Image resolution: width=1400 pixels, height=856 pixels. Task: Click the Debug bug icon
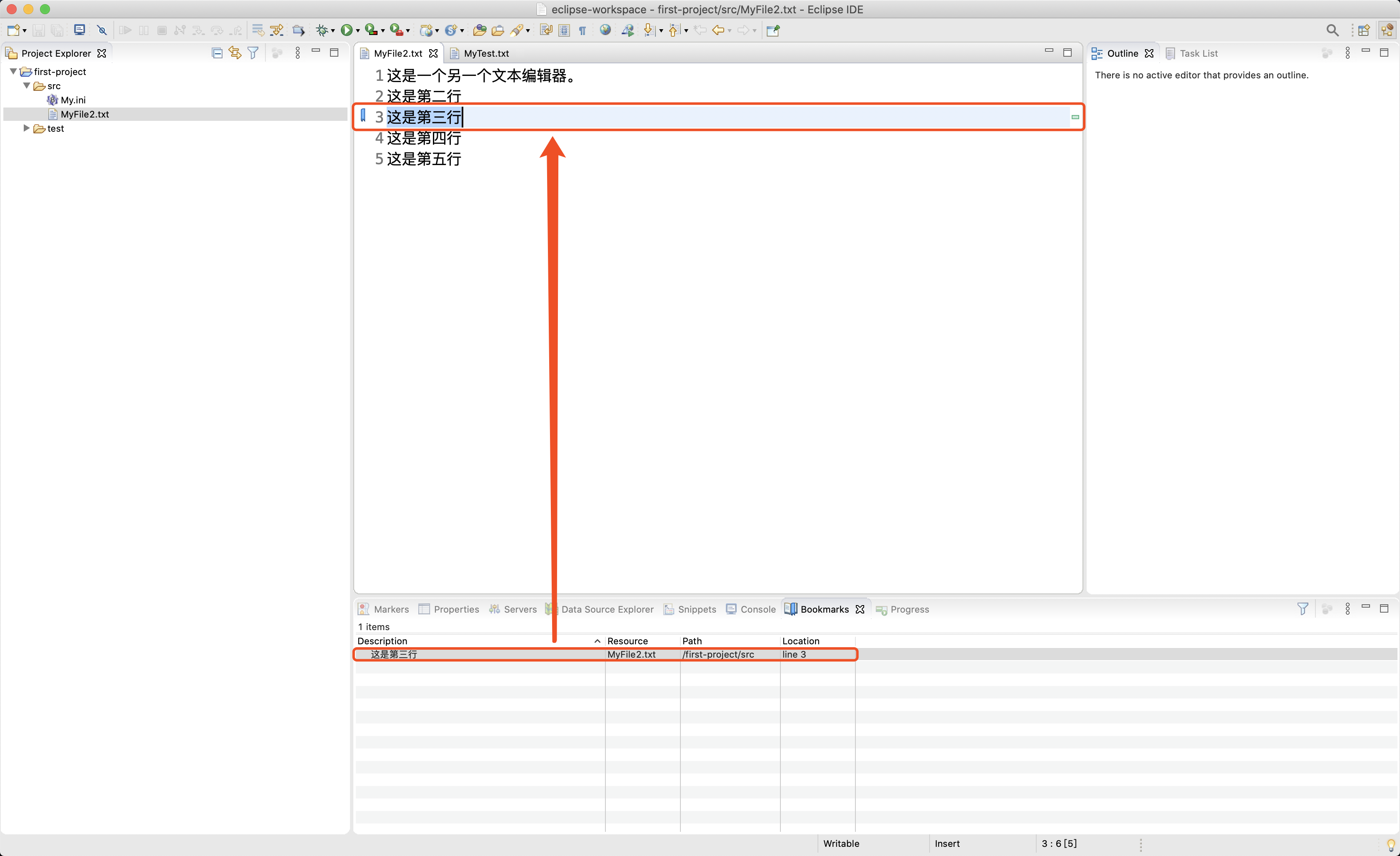click(322, 30)
